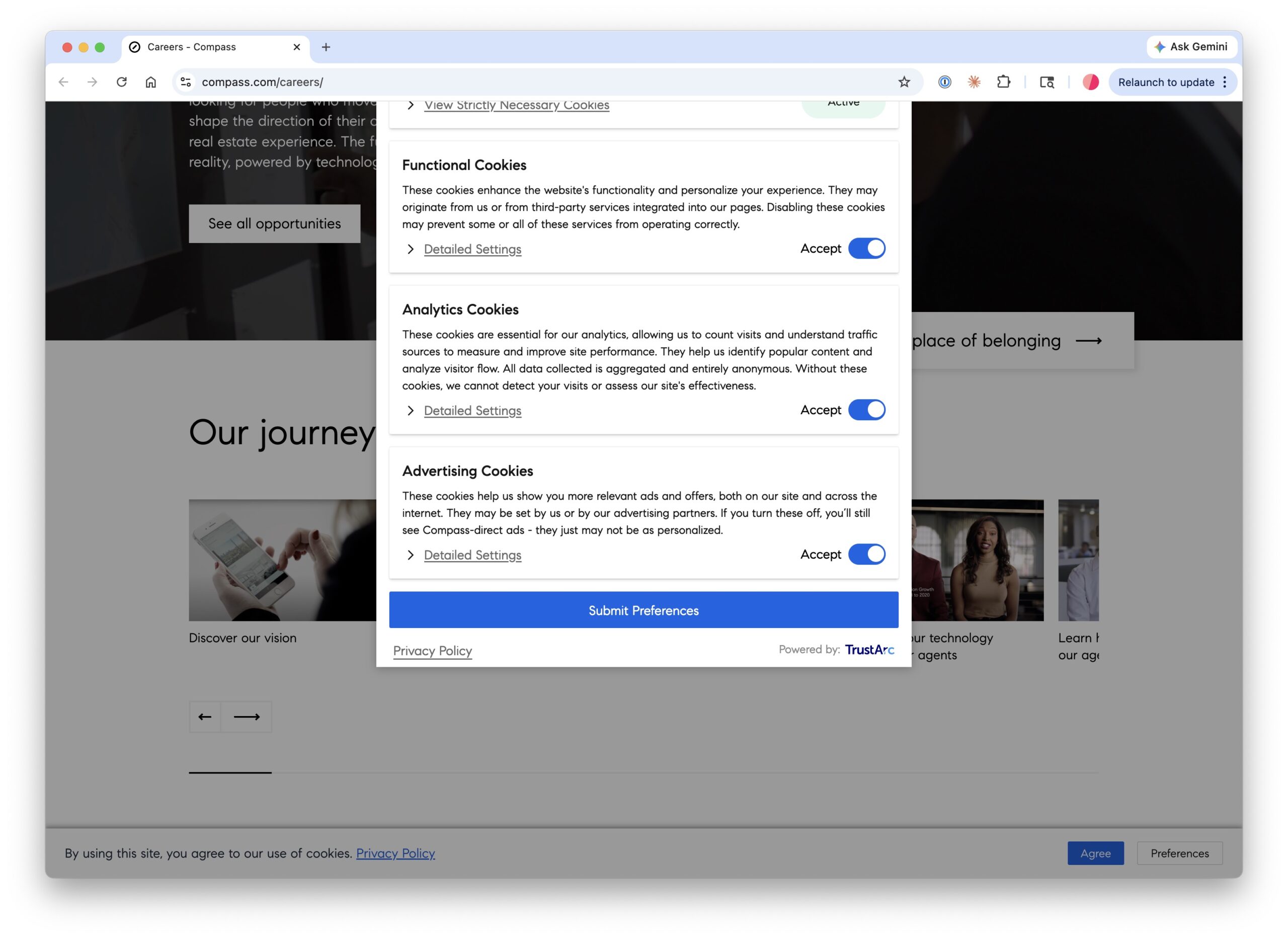This screenshot has width=1288, height=938.
Task: Open the Chrome three-dot menu
Action: [1225, 82]
